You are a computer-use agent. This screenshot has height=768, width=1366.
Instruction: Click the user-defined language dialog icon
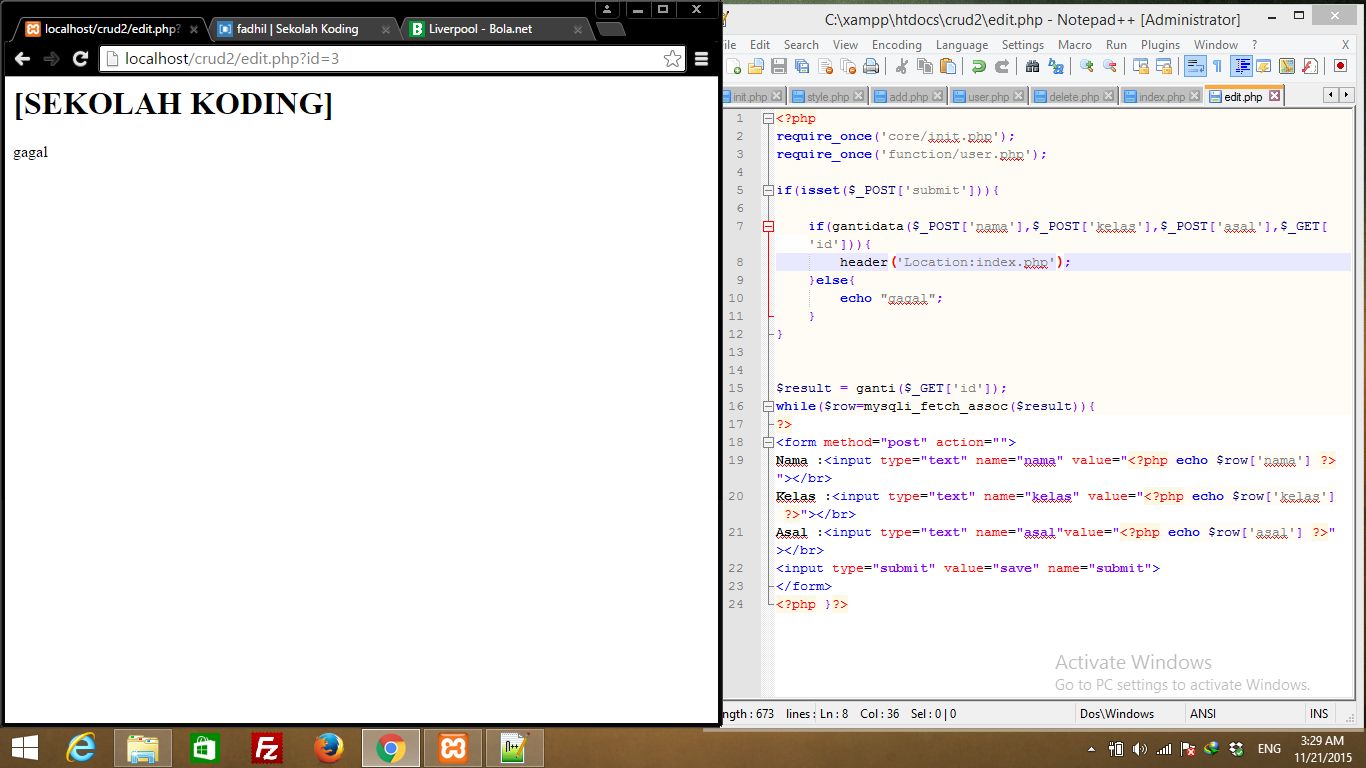point(1264,66)
